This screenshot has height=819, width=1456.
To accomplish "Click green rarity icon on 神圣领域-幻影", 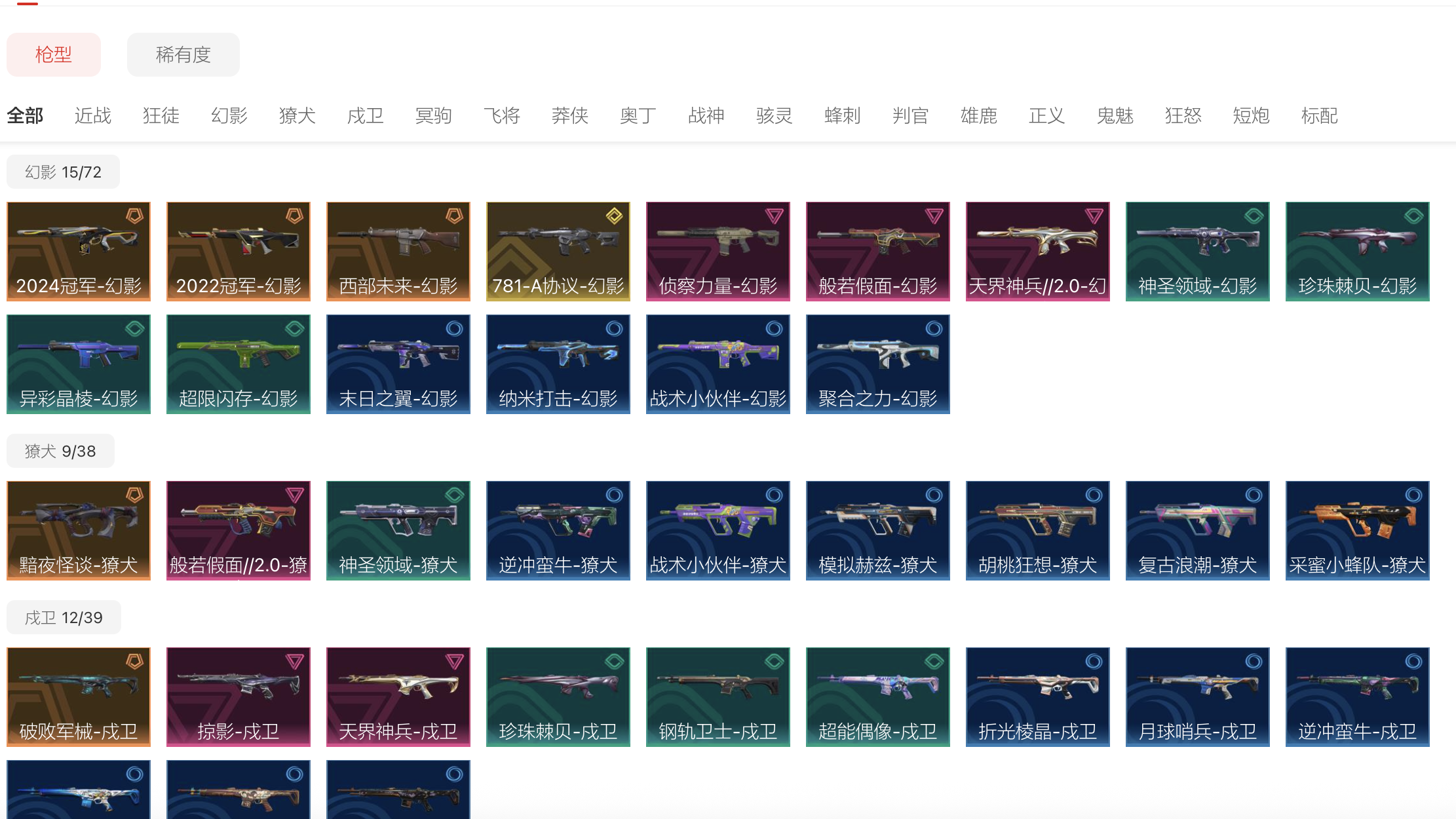I will pyautogui.click(x=1254, y=216).
